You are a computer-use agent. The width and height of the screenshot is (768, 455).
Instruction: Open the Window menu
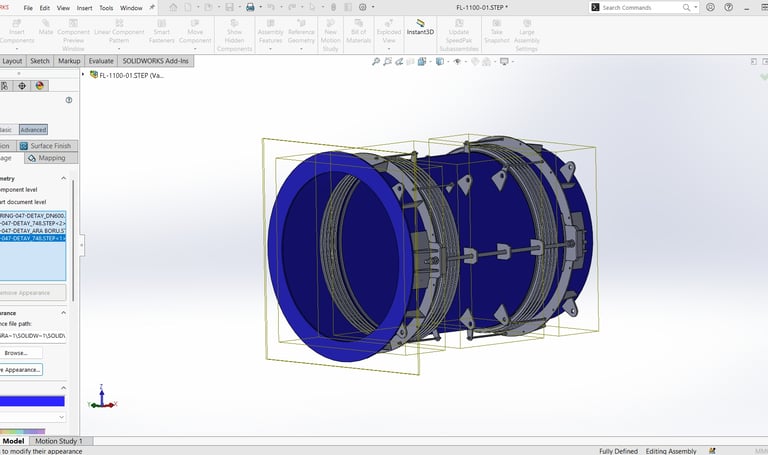[x=131, y=8]
